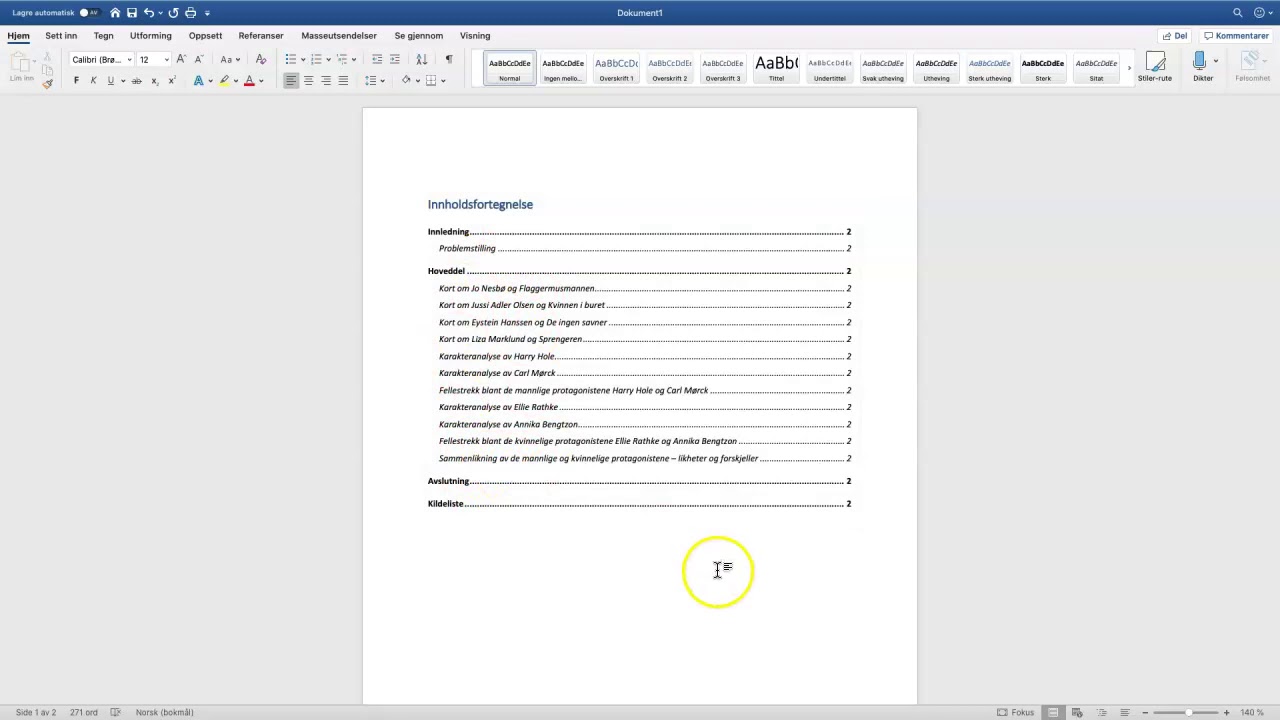Toggle superscript x² formatting
This screenshot has width=1280, height=720.
tap(171, 81)
